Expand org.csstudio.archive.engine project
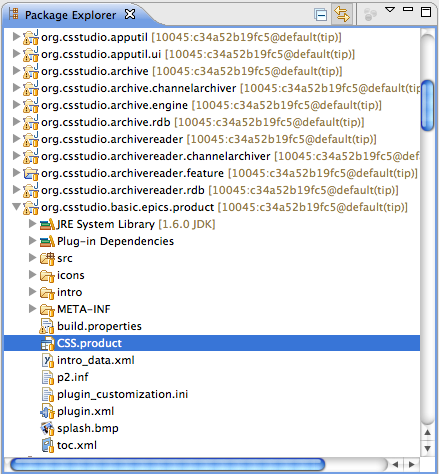Viewport: 439px width, 474px height. (16, 104)
